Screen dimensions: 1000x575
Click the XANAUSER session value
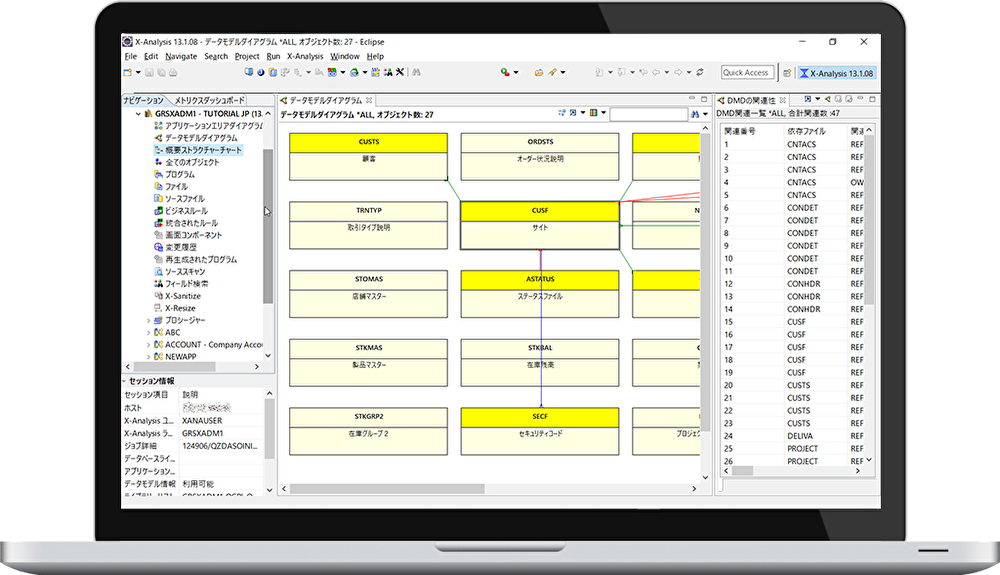(x=202, y=421)
